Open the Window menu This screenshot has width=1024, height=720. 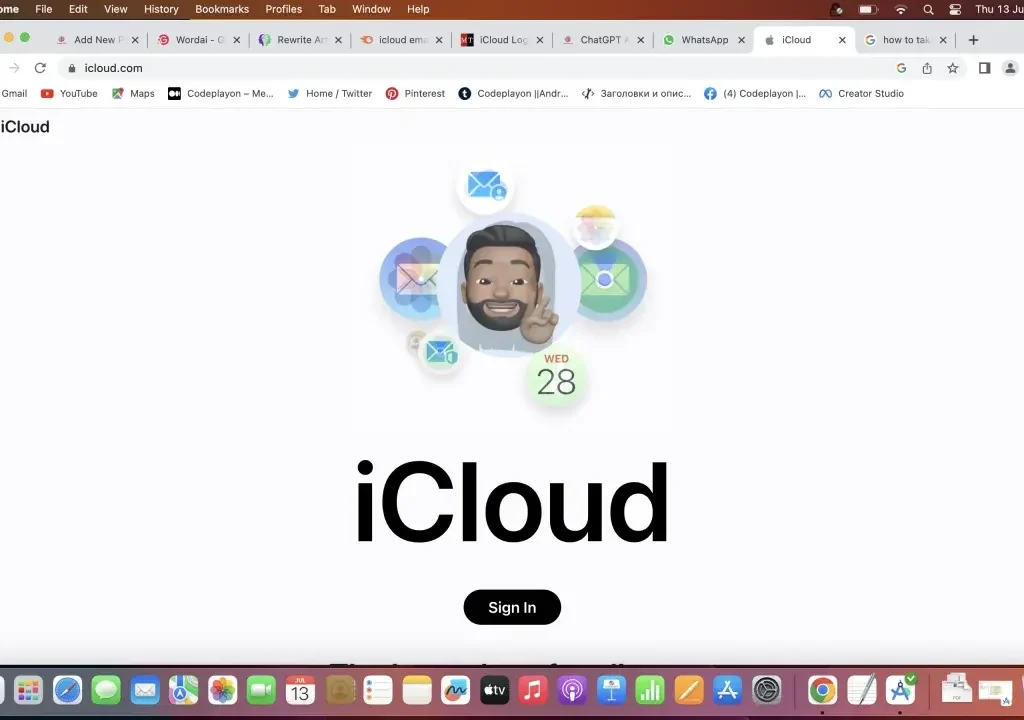(x=371, y=9)
